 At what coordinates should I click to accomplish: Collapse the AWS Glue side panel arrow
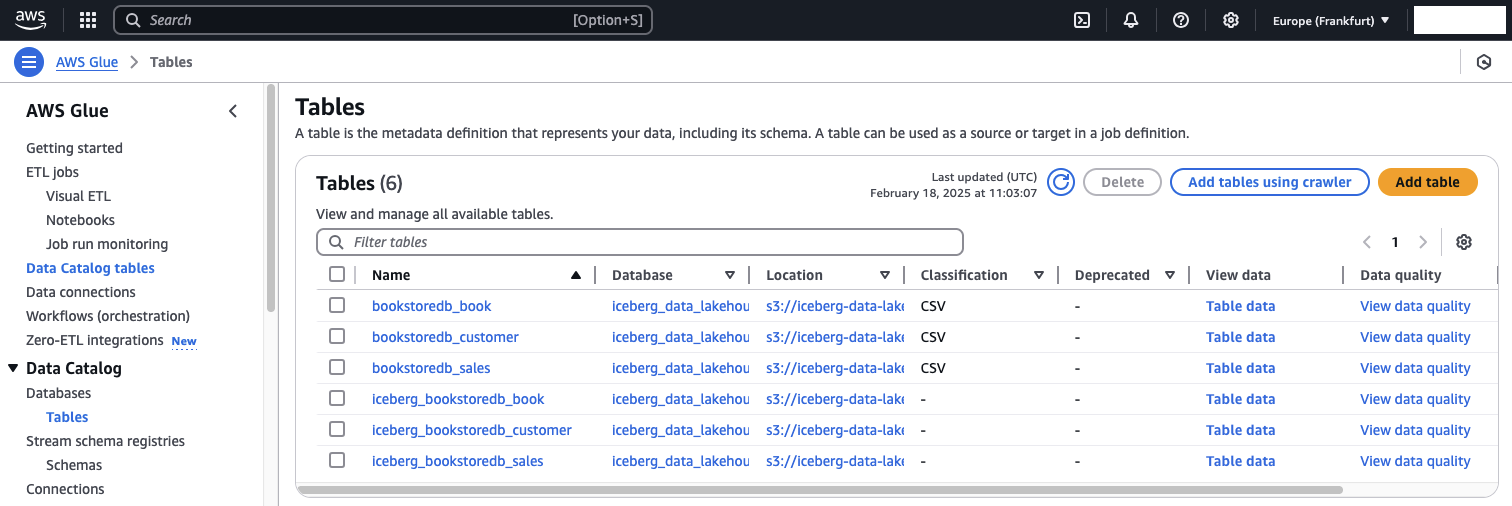click(233, 111)
